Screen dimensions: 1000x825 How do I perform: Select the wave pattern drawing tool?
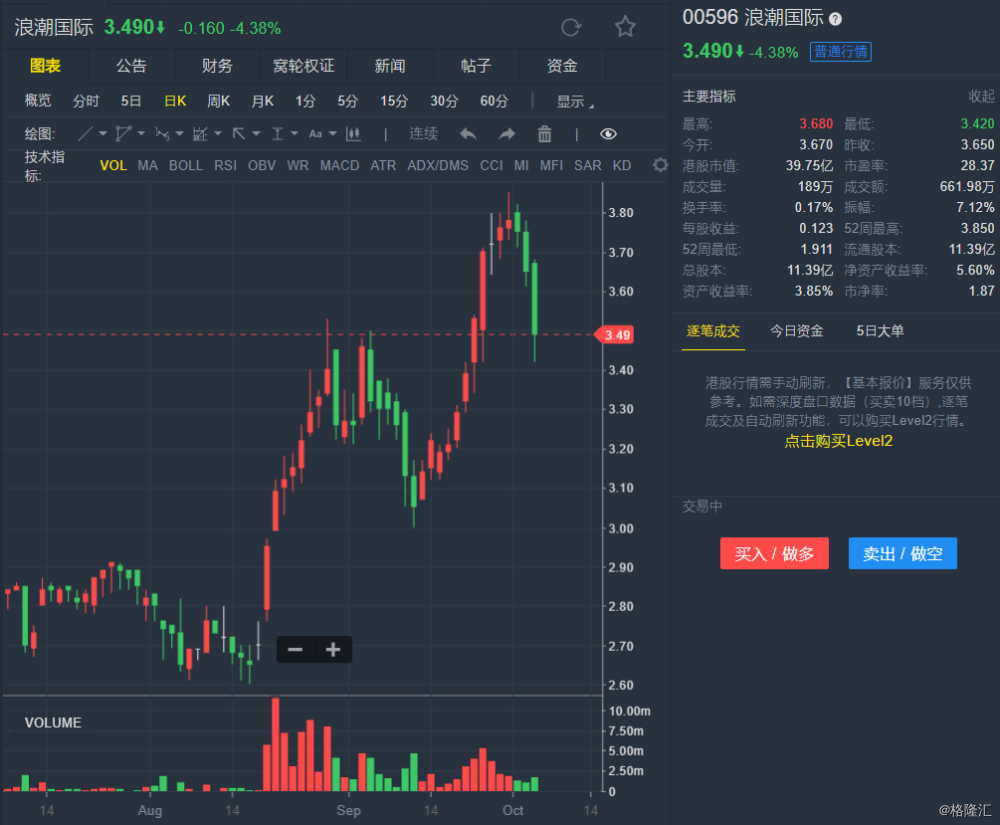[162, 134]
